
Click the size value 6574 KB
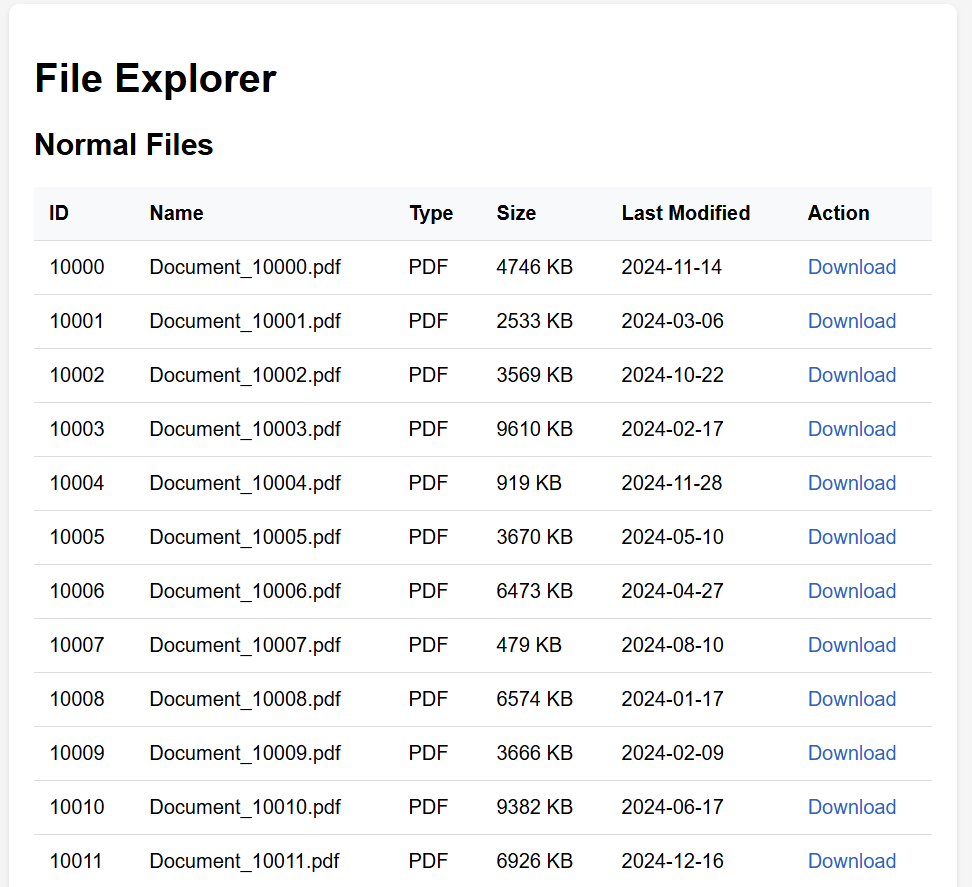[534, 699]
